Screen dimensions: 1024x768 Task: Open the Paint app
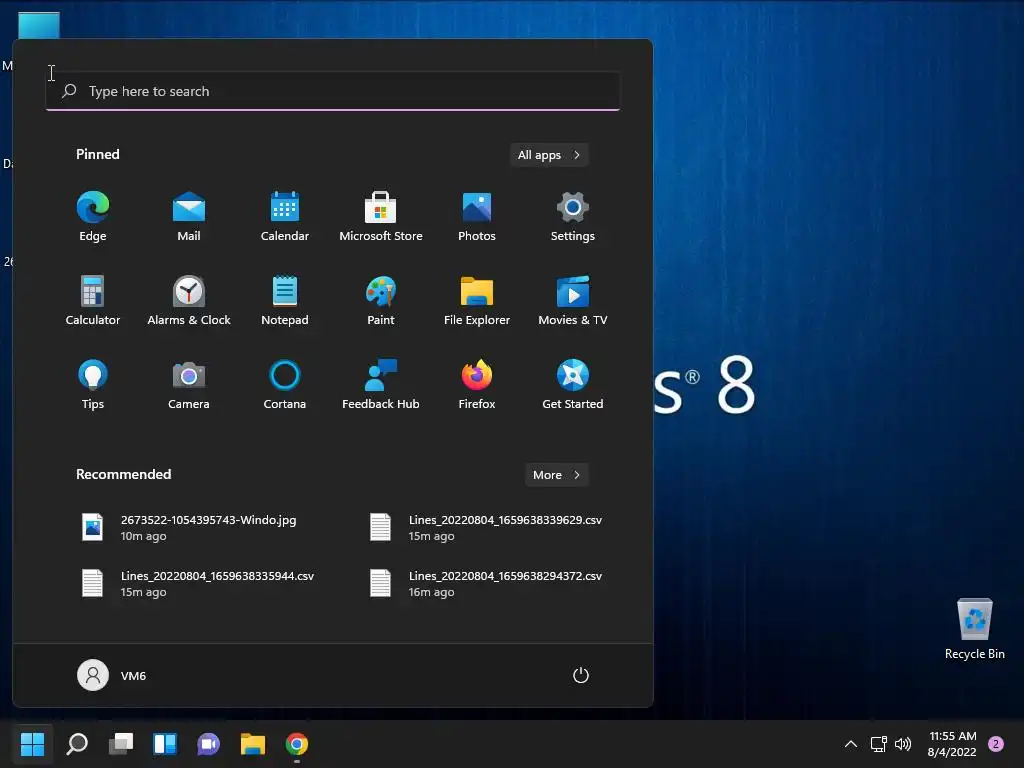coord(381,300)
